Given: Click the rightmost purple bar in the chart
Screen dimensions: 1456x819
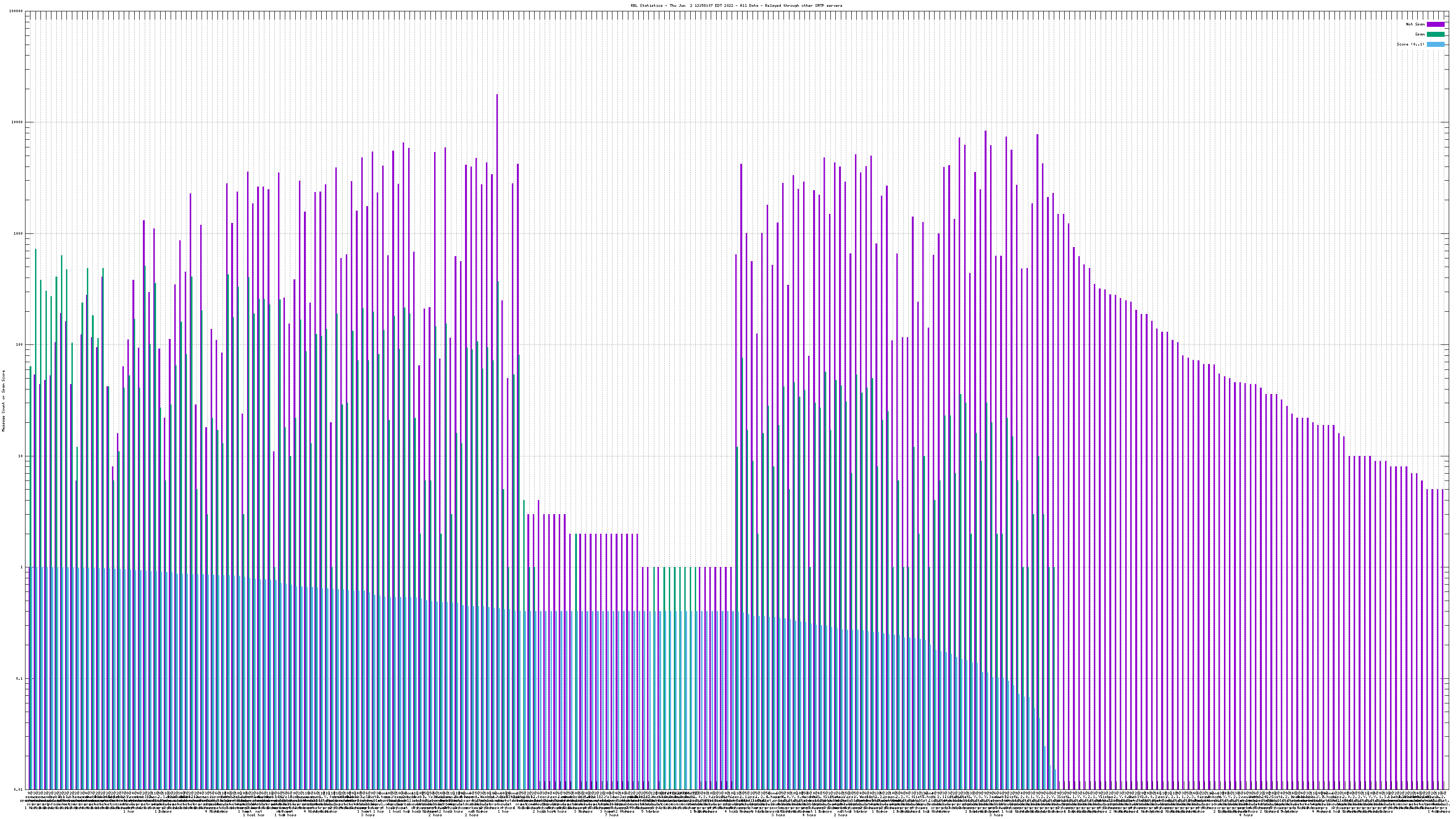Looking at the screenshot, I should click(x=1443, y=622).
